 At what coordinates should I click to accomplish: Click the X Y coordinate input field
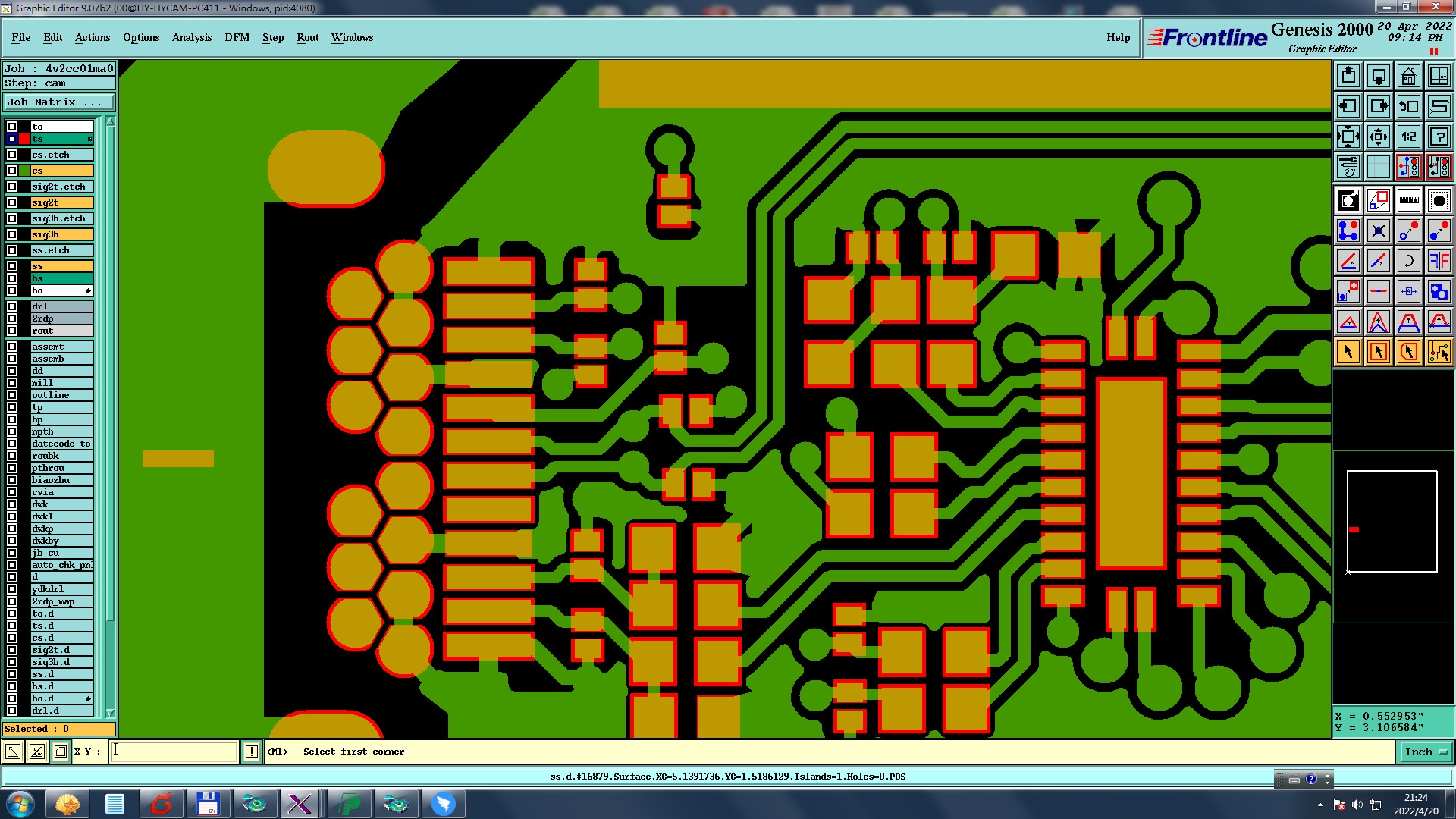174,752
